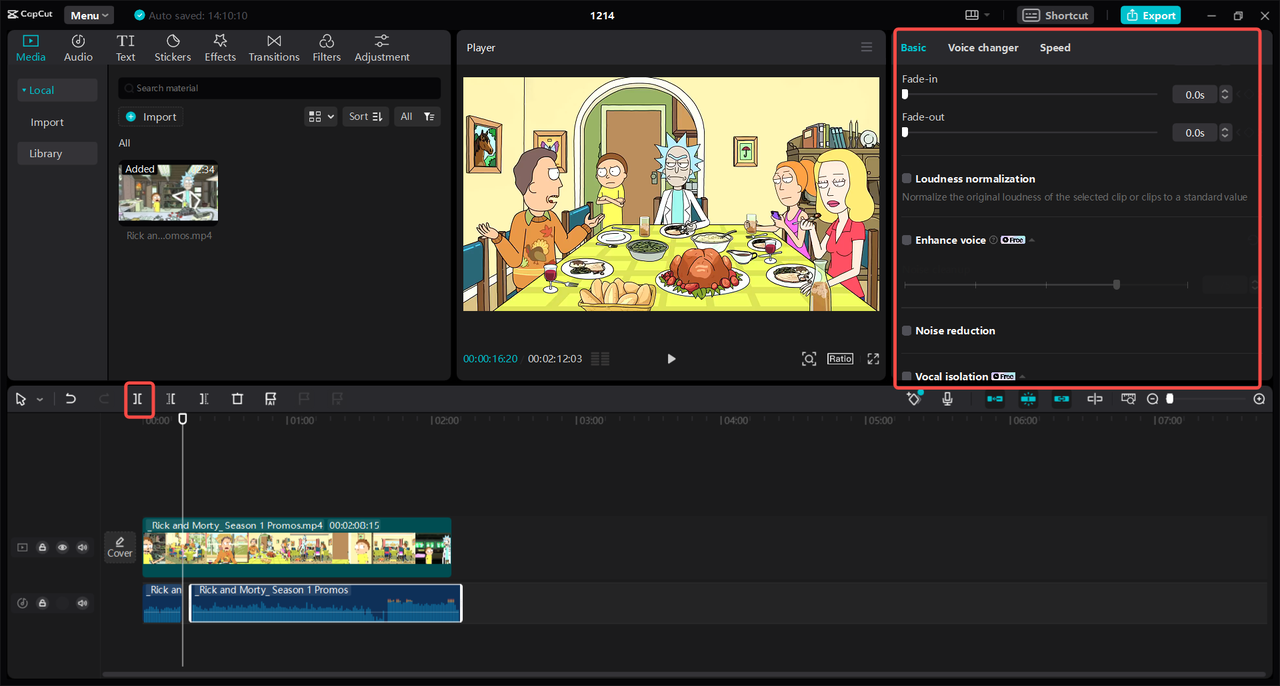The height and width of the screenshot is (686, 1280).
Task: Select the pointer selection tool
Action: coord(21,399)
